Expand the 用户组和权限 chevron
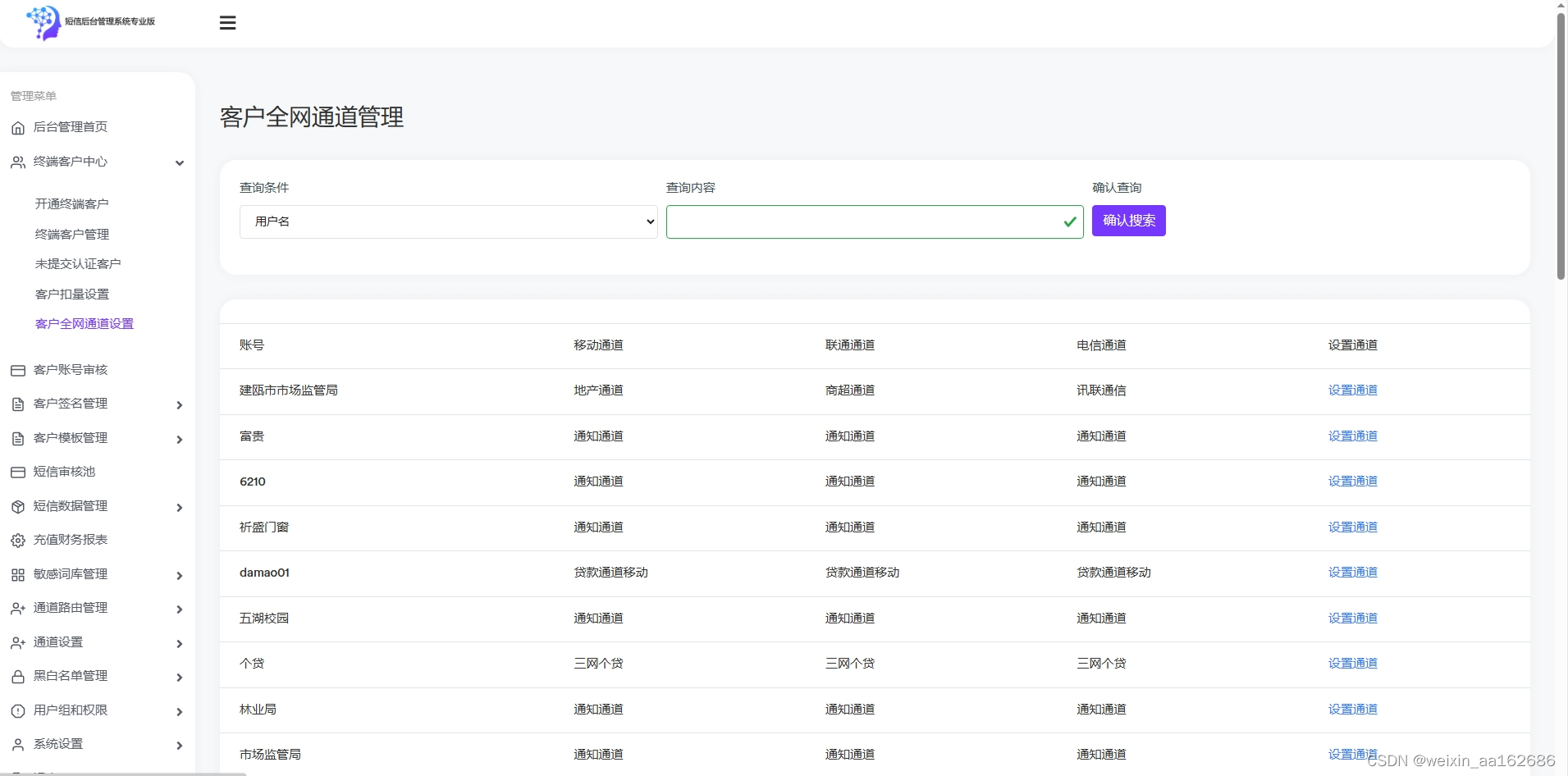The width and height of the screenshot is (1568, 776). 180,712
